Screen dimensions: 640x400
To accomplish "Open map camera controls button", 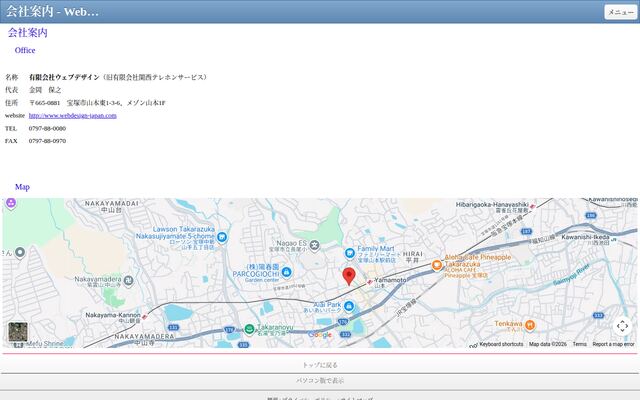I will (622, 326).
